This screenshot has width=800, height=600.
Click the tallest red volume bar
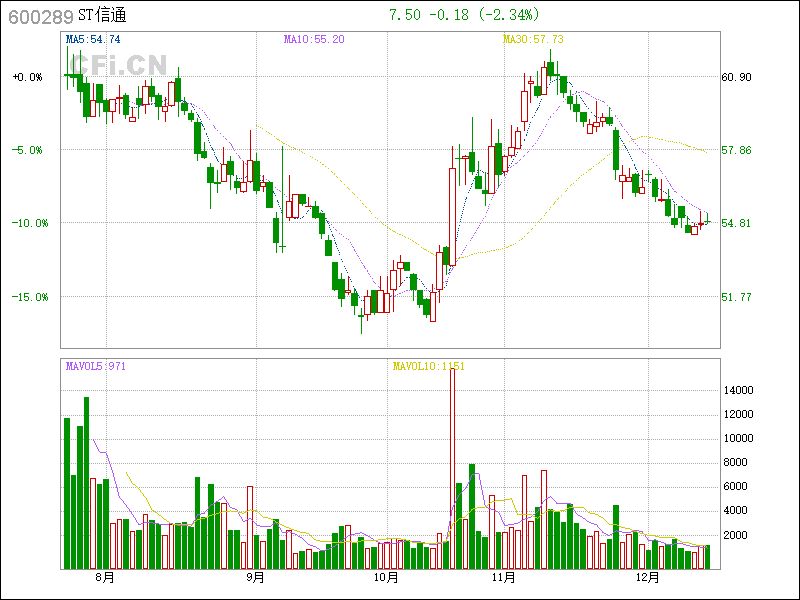[453, 465]
